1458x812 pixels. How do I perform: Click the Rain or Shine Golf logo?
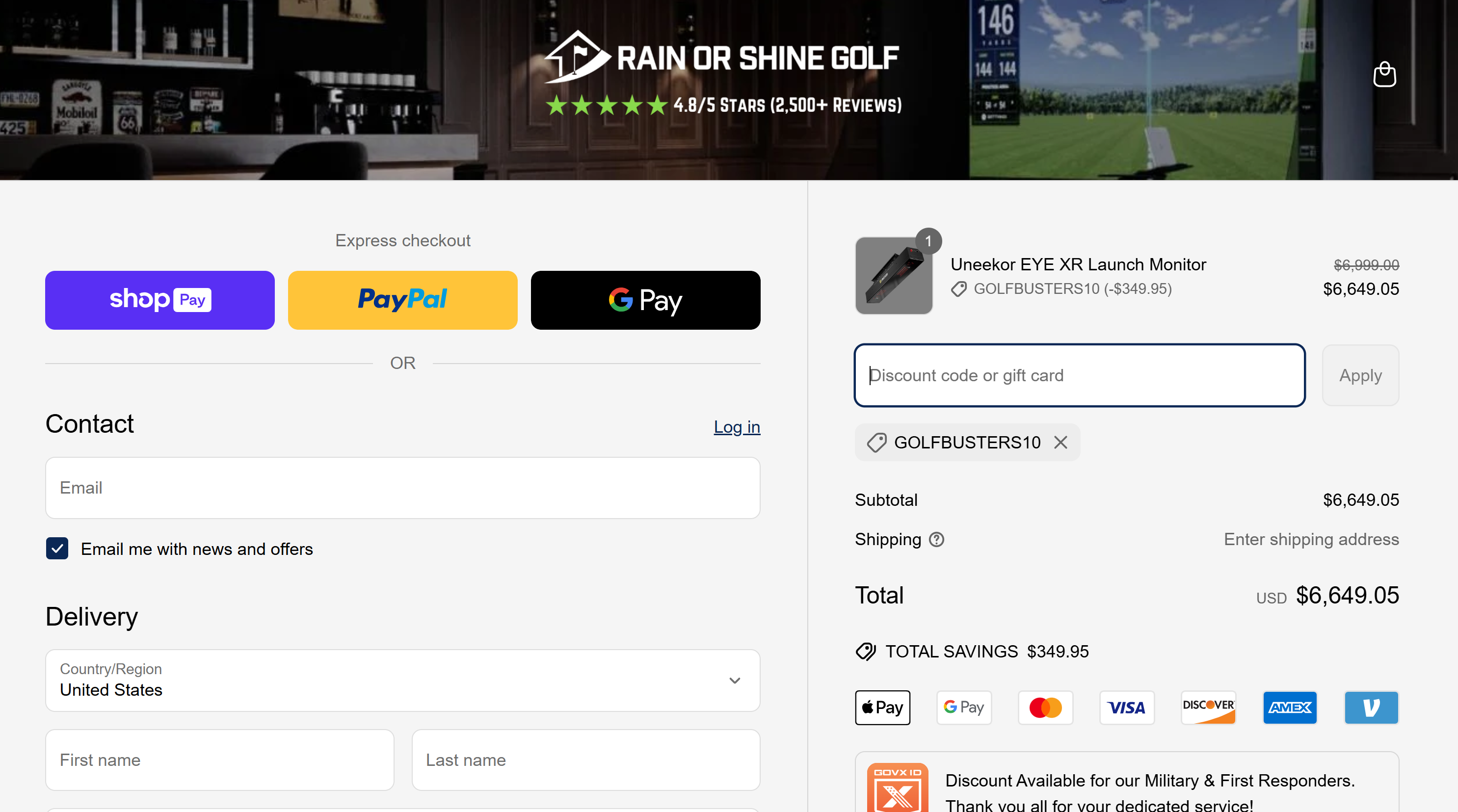(x=722, y=56)
